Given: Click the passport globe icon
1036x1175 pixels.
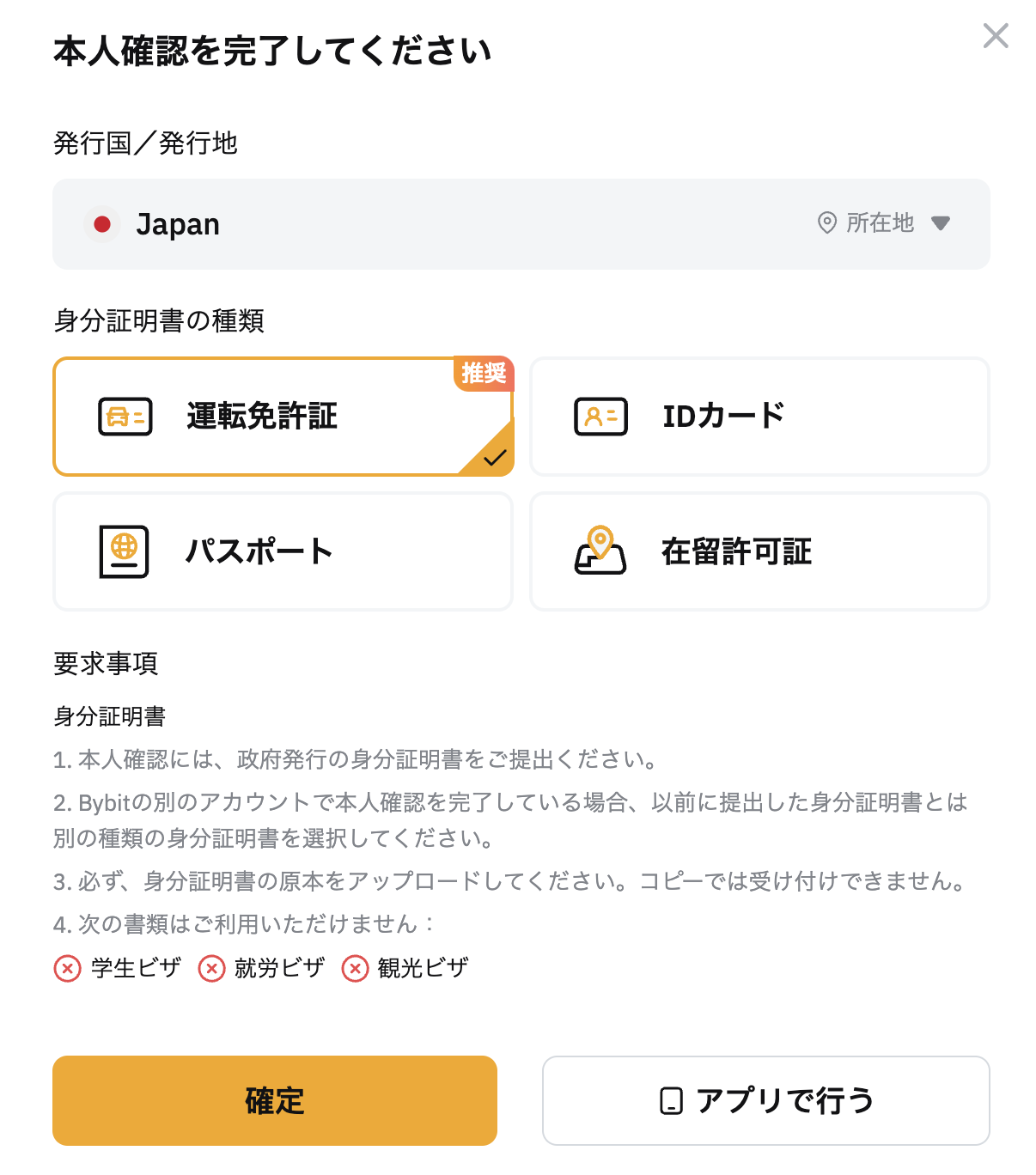Looking at the screenshot, I should (125, 551).
